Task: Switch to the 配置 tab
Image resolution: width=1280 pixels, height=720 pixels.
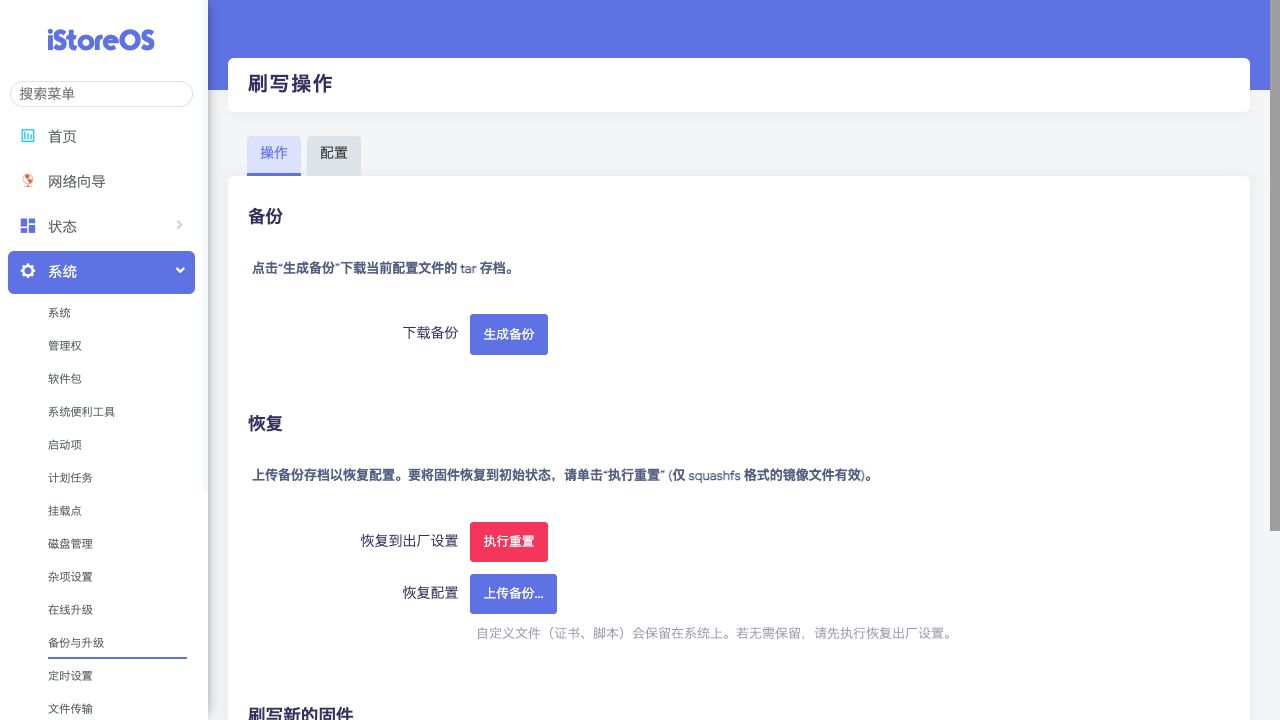Action: click(334, 154)
